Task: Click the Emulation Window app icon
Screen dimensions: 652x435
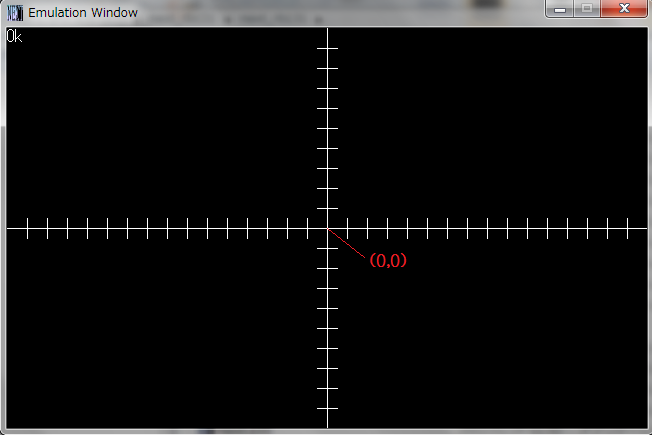Action: [15, 13]
